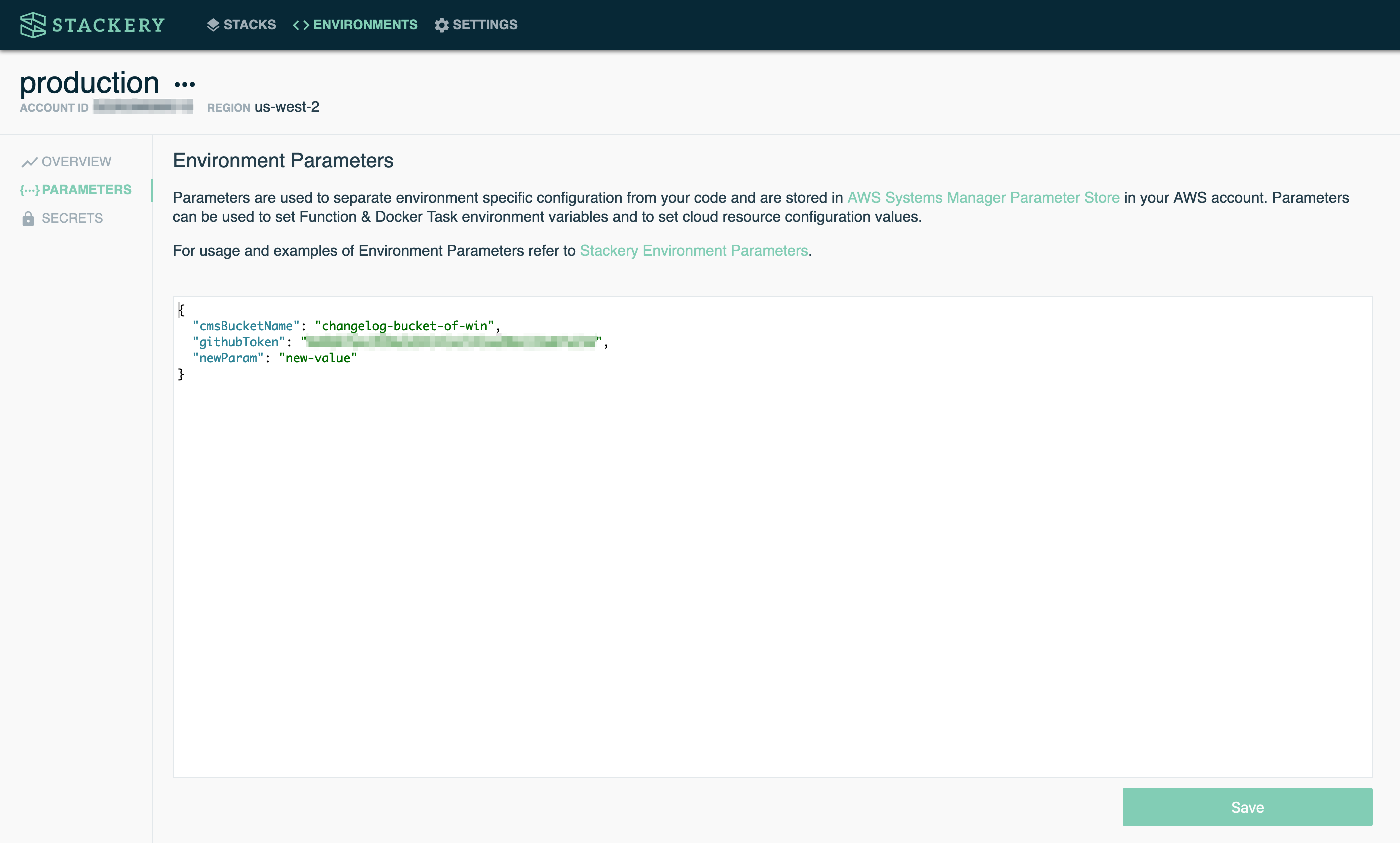
Task: Open the Stackery Environment Parameters link
Action: click(693, 250)
